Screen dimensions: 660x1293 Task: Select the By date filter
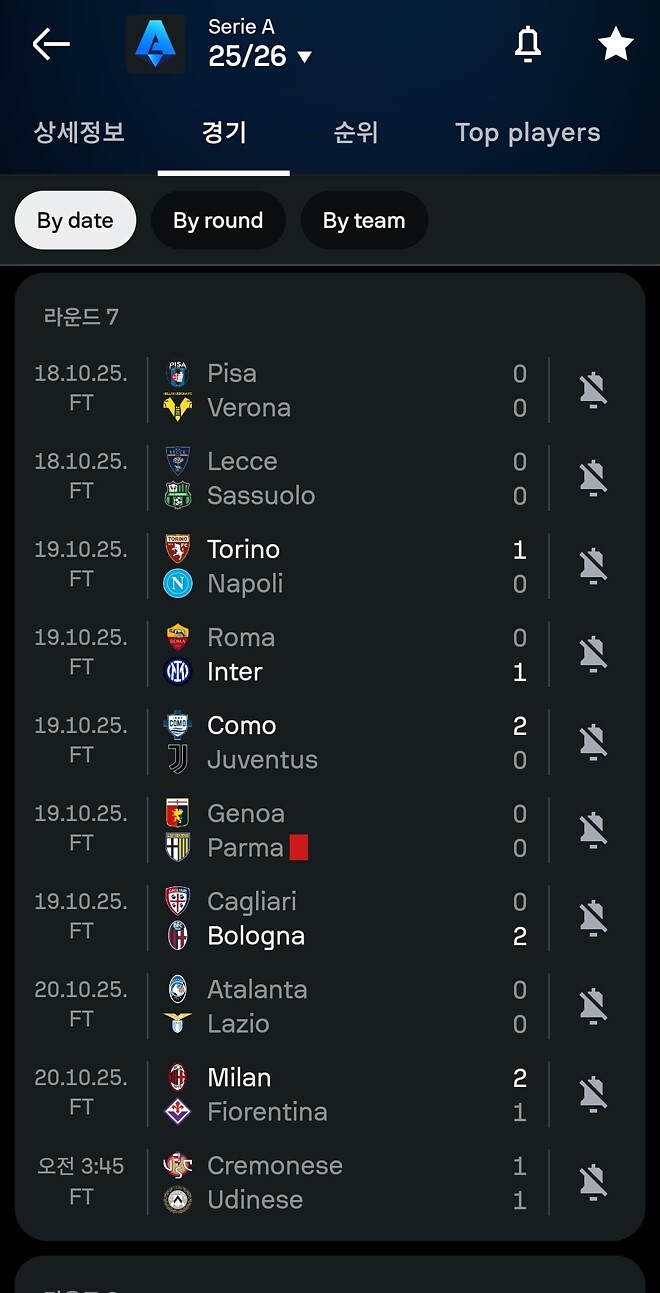pyautogui.click(x=75, y=221)
